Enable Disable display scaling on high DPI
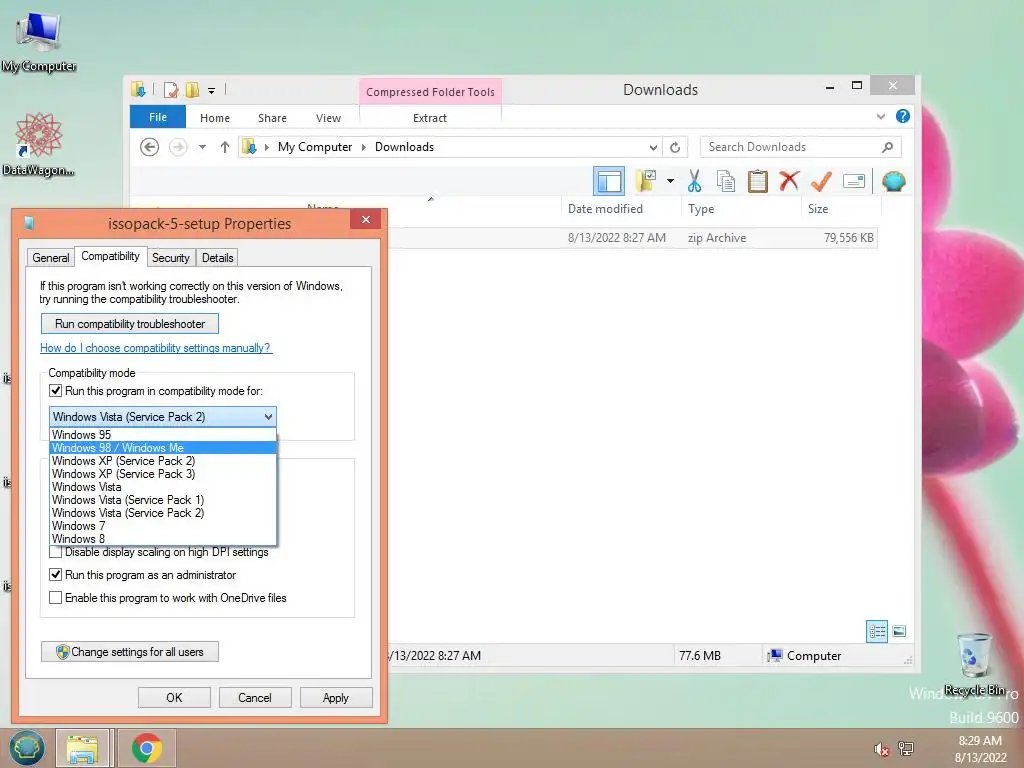Image resolution: width=1024 pixels, height=768 pixels. pos(56,552)
